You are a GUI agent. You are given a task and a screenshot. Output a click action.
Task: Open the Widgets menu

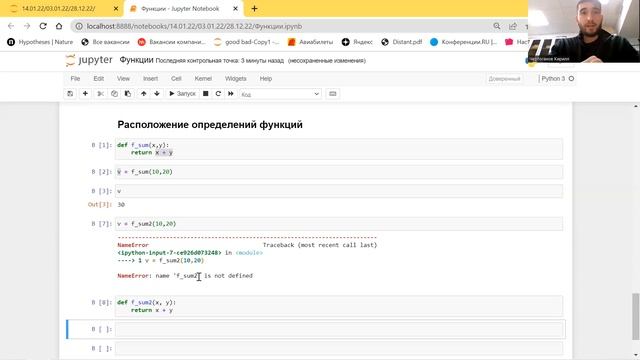pos(236,79)
